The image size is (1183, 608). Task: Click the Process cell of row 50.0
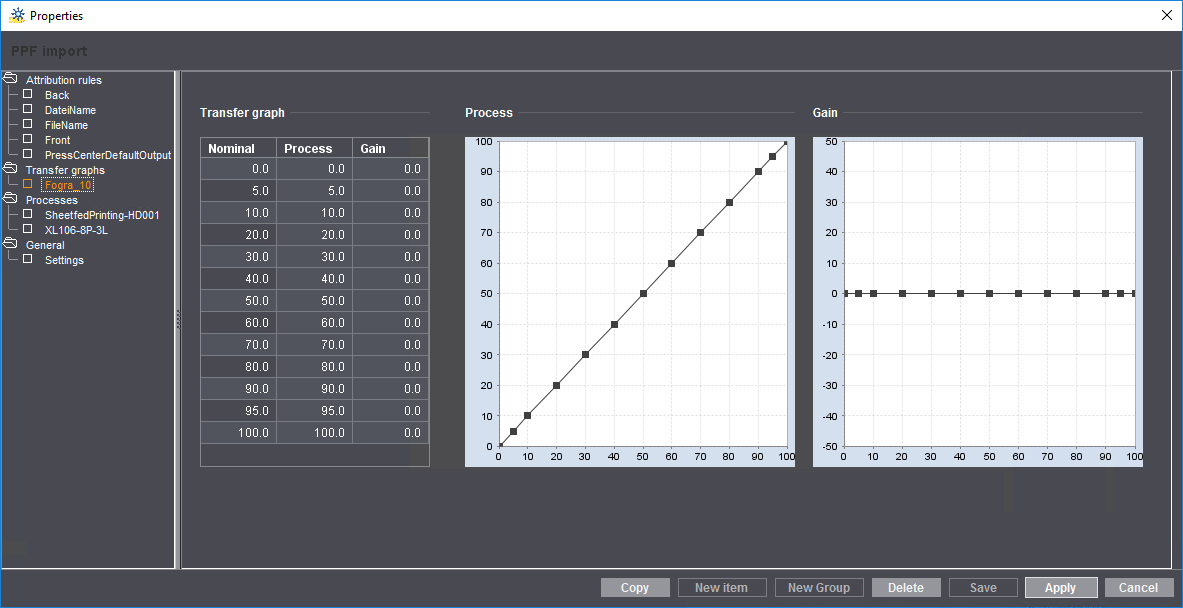(315, 300)
